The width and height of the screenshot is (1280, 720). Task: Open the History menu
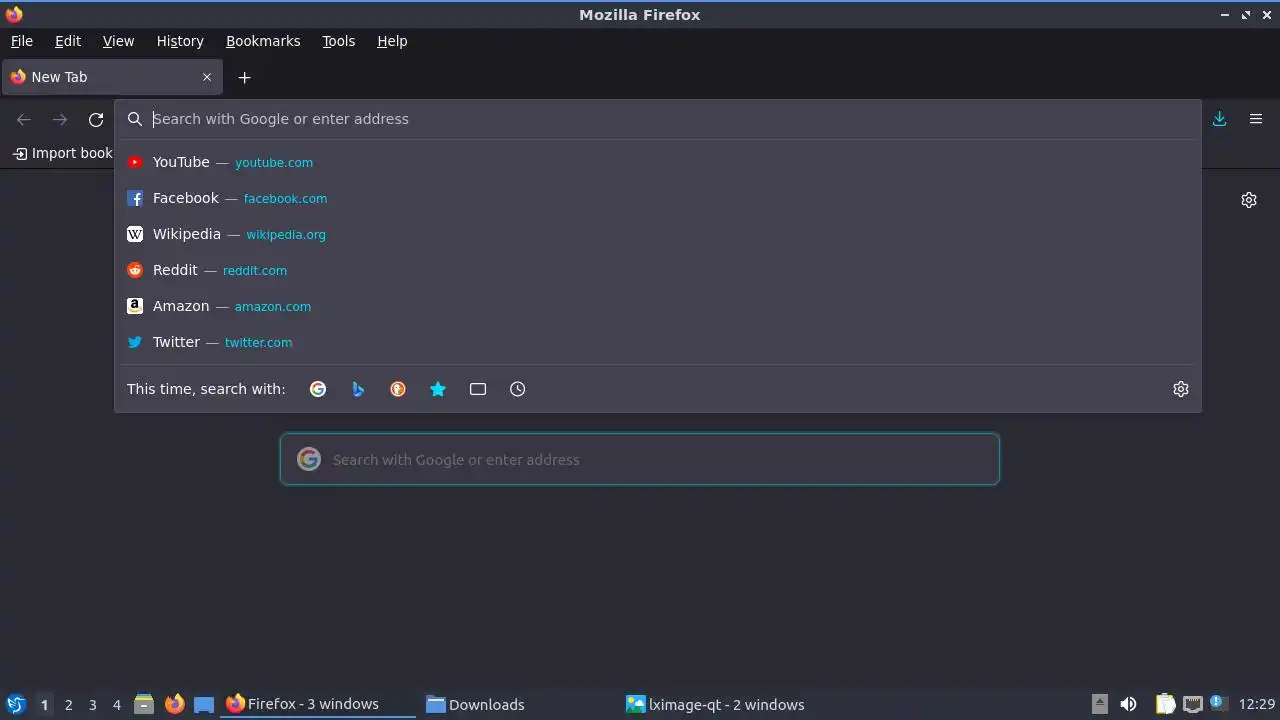(x=180, y=41)
